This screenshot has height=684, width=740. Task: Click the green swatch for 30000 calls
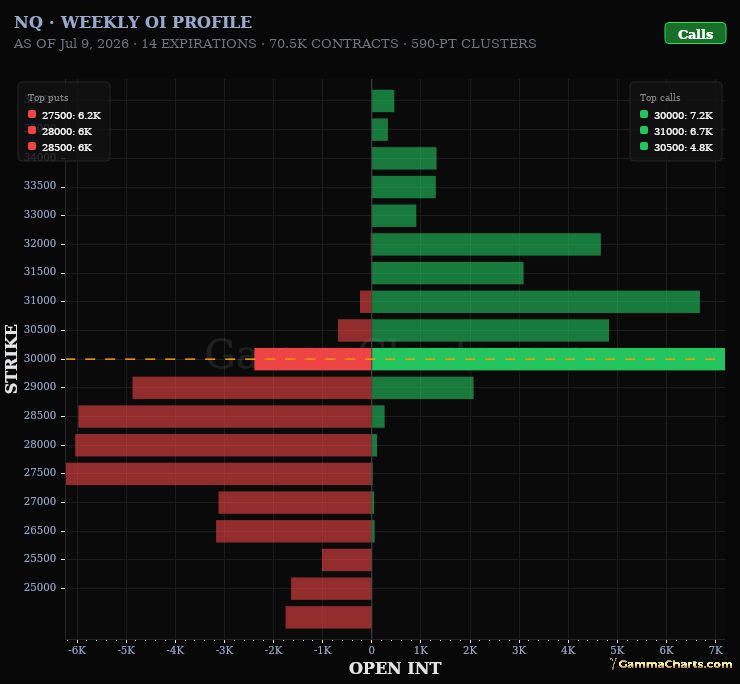pyautogui.click(x=644, y=114)
